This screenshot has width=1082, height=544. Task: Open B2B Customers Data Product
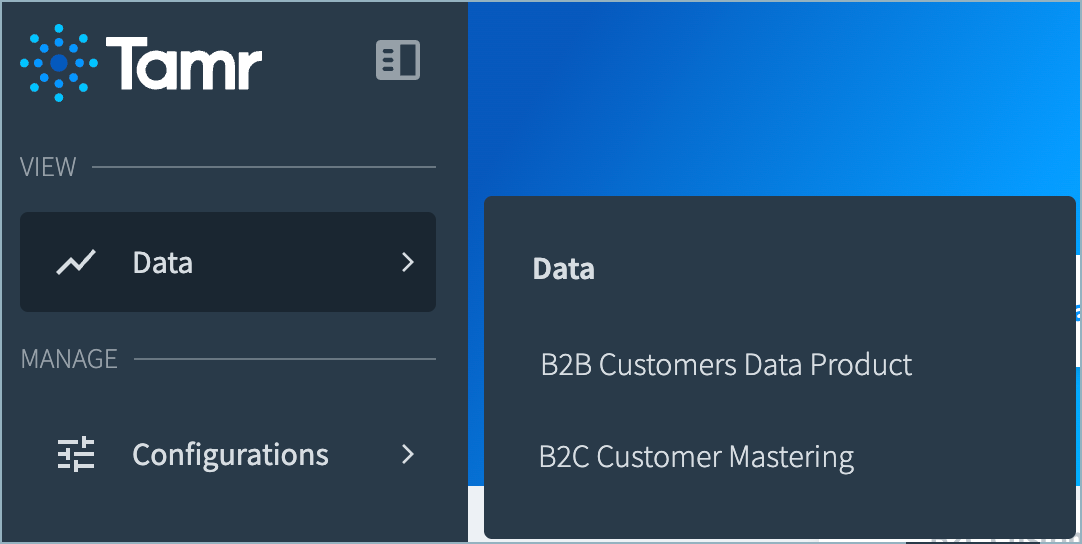coord(727,365)
